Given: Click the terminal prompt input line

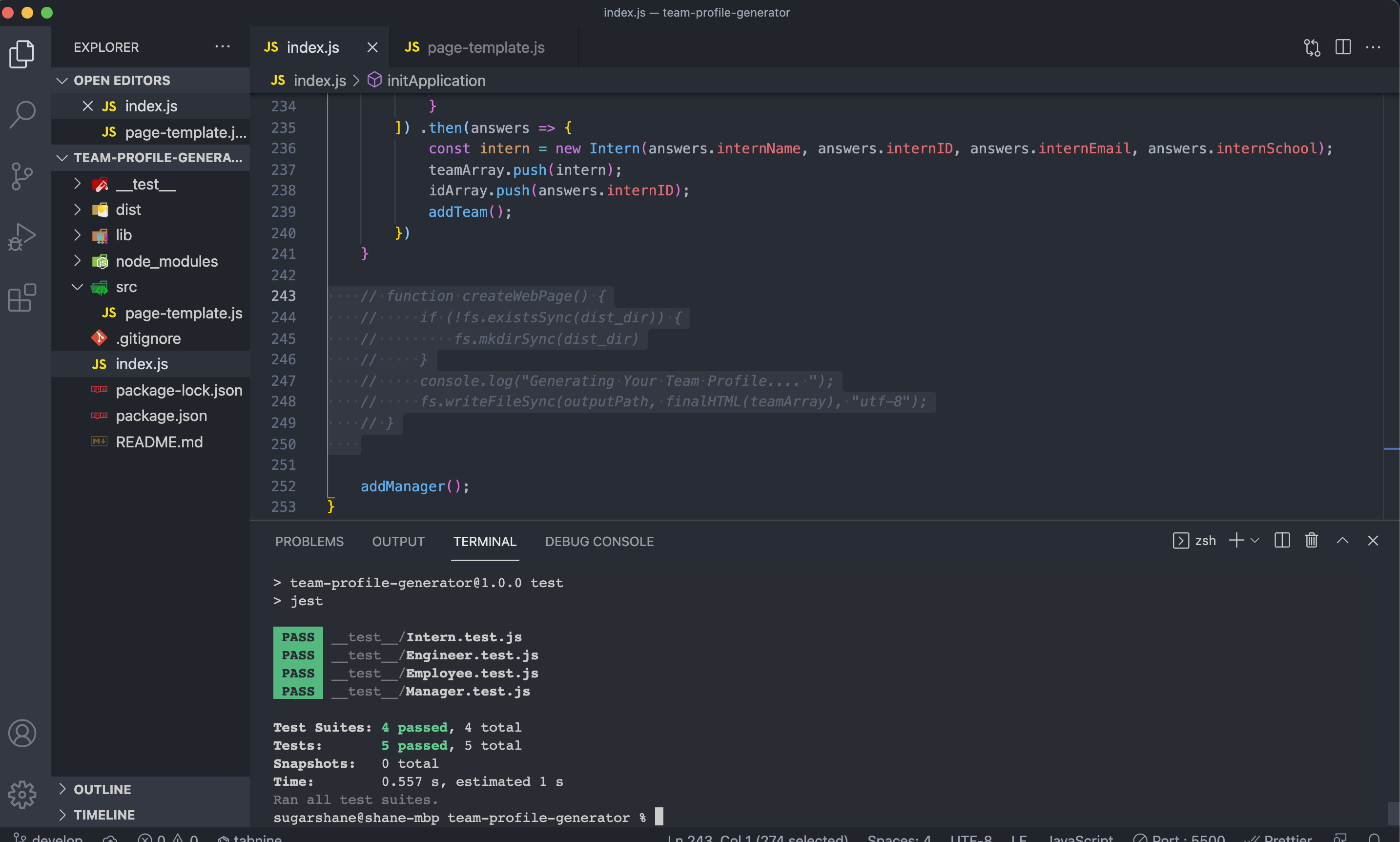Looking at the screenshot, I should click(468, 817).
